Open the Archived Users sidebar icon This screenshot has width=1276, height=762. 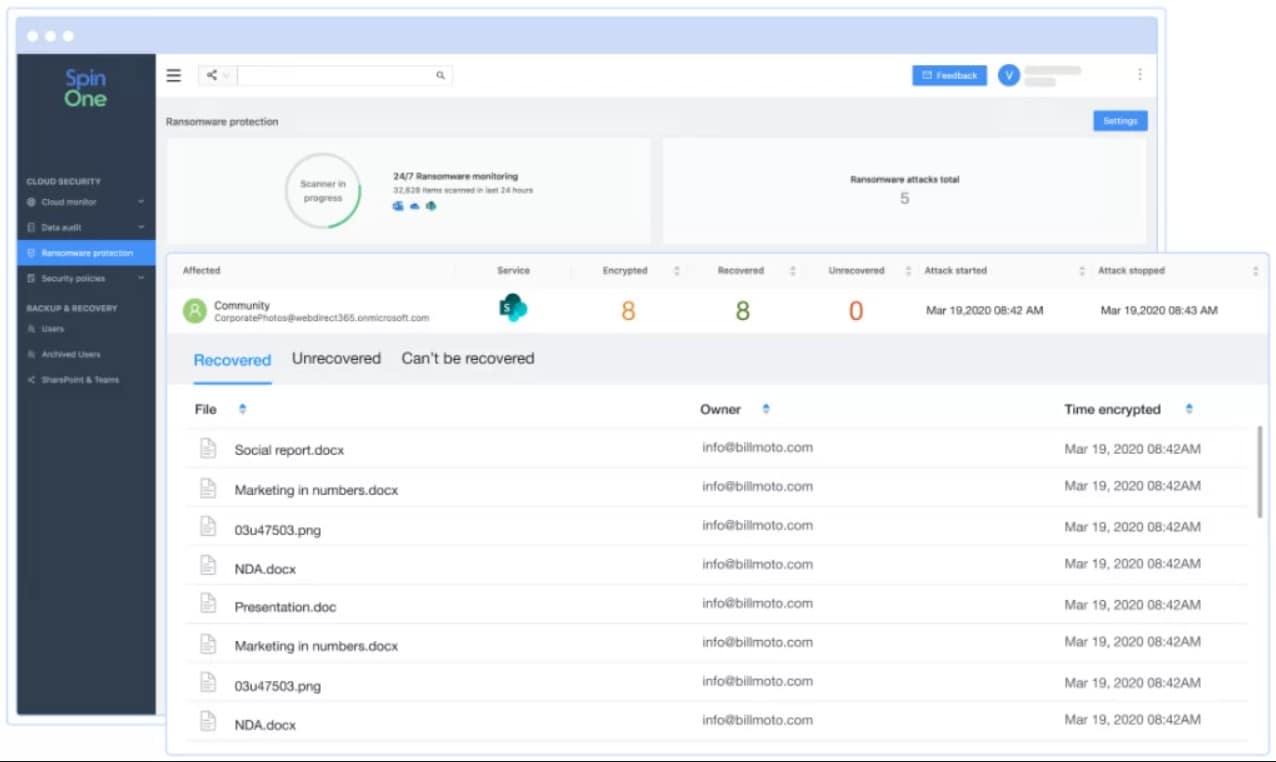pyautogui.click(x=31, y=354)
